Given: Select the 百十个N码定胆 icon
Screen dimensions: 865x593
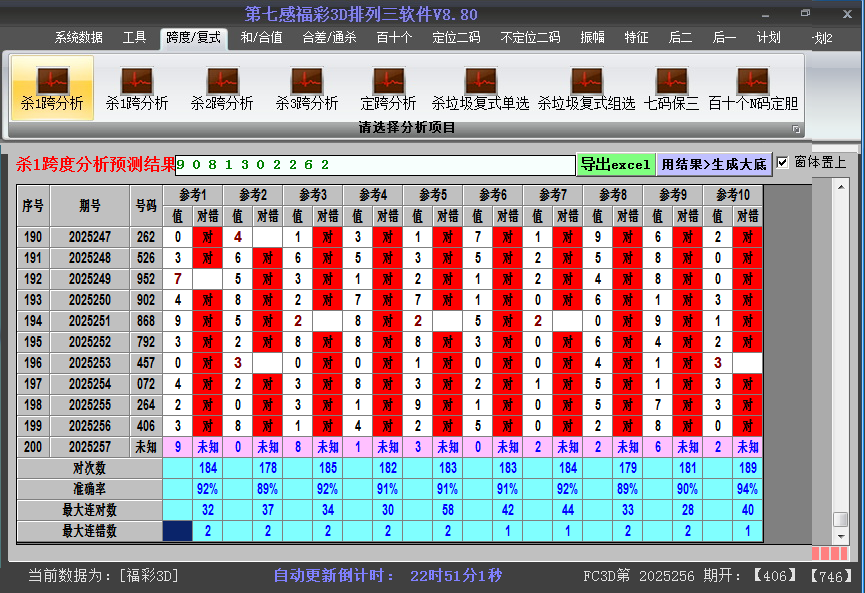Looking at the screenshot, I should coord(753,88).
